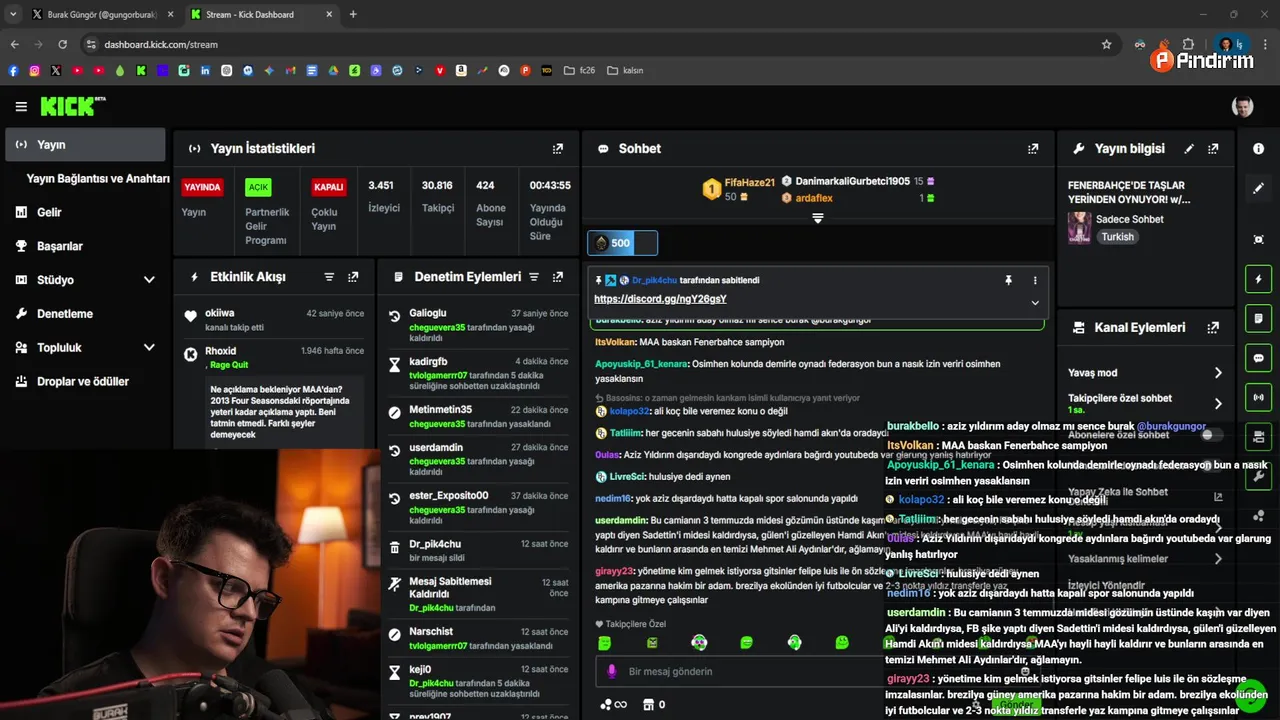Click the focus frame icon in right toolbar
This screenshot has width=1280, height=720.
click(1258, 239)
